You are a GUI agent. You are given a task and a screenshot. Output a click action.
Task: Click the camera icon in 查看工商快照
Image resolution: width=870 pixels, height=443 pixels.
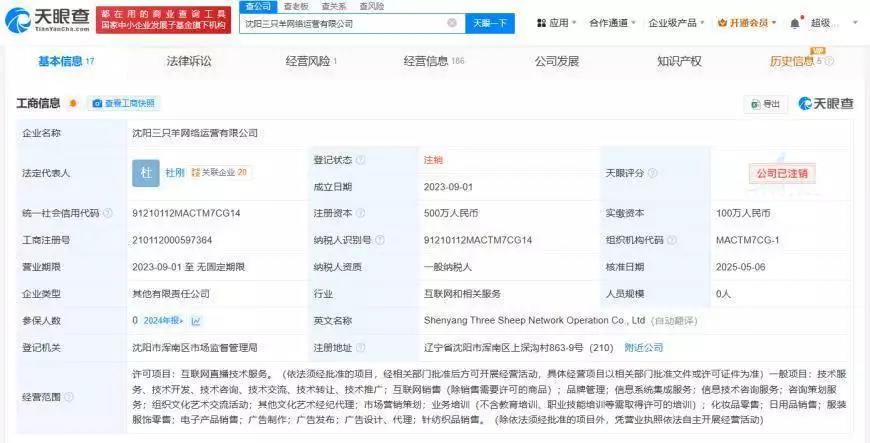(97, 103)
